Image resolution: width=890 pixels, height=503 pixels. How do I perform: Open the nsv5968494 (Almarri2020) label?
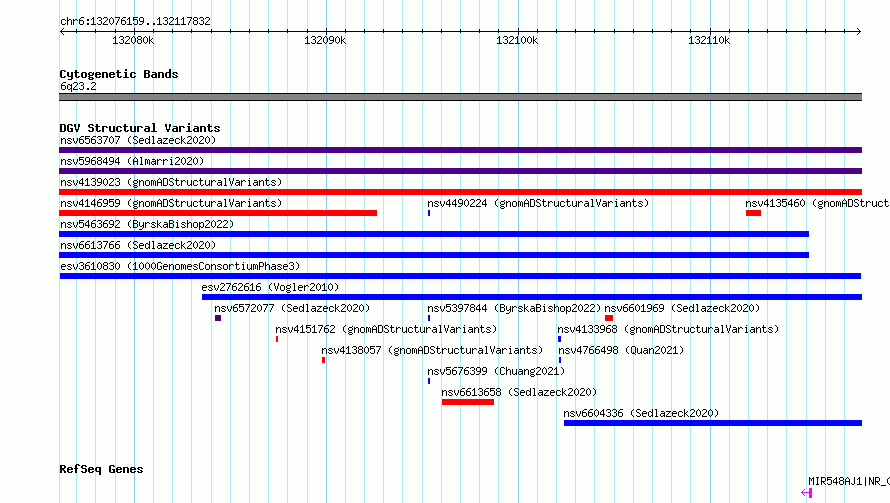pyautogui.click(x=132, y=161)
